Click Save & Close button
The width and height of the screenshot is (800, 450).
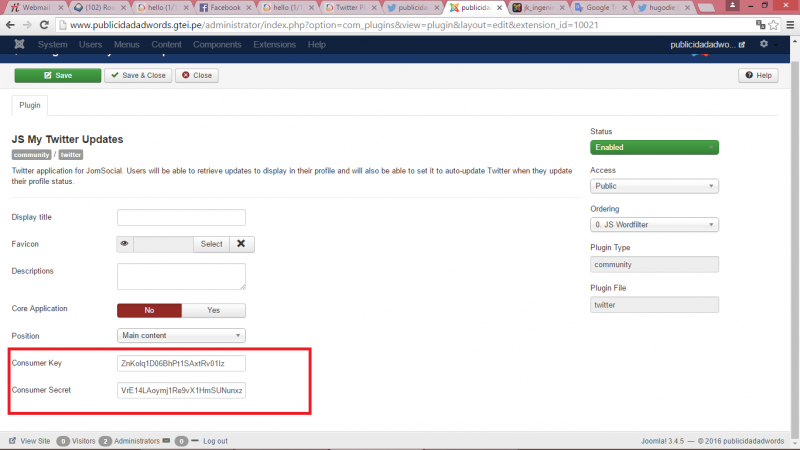click(x=138, y=76)
